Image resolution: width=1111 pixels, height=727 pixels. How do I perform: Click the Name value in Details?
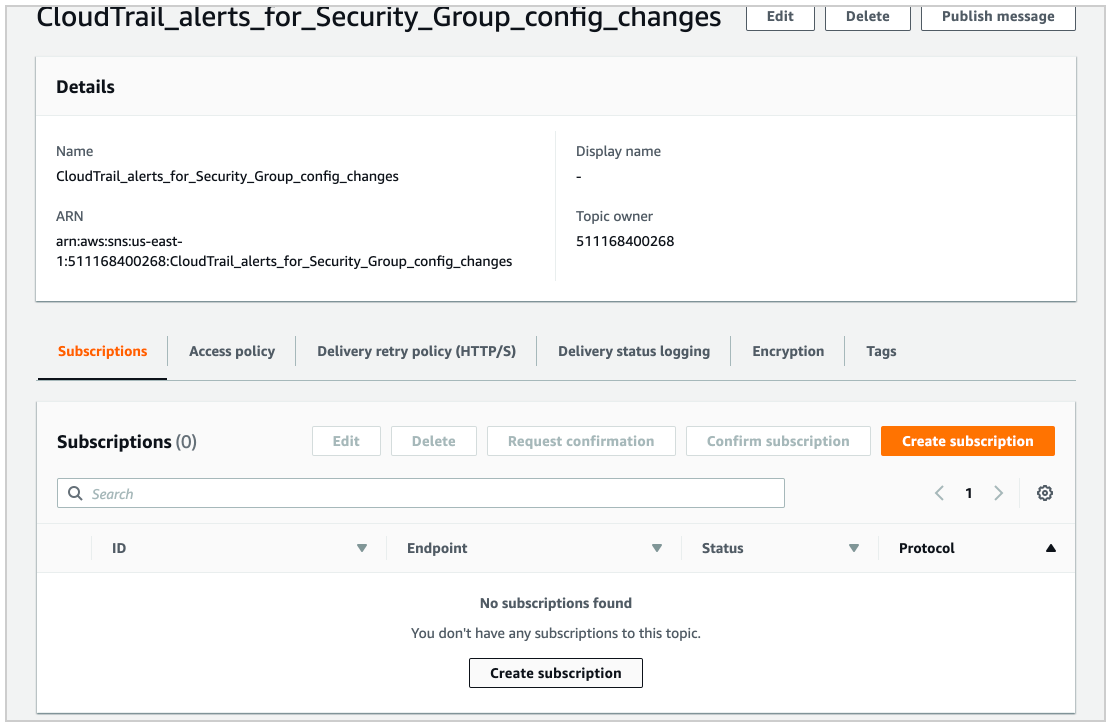[x=227, y=176]
